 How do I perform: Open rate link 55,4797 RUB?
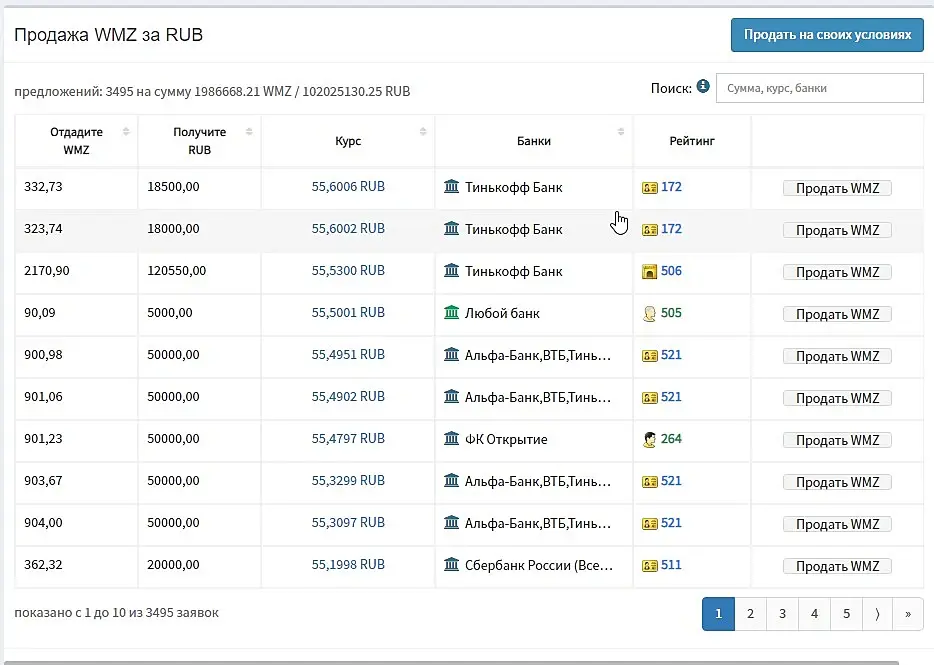click(x=348, y=439)
